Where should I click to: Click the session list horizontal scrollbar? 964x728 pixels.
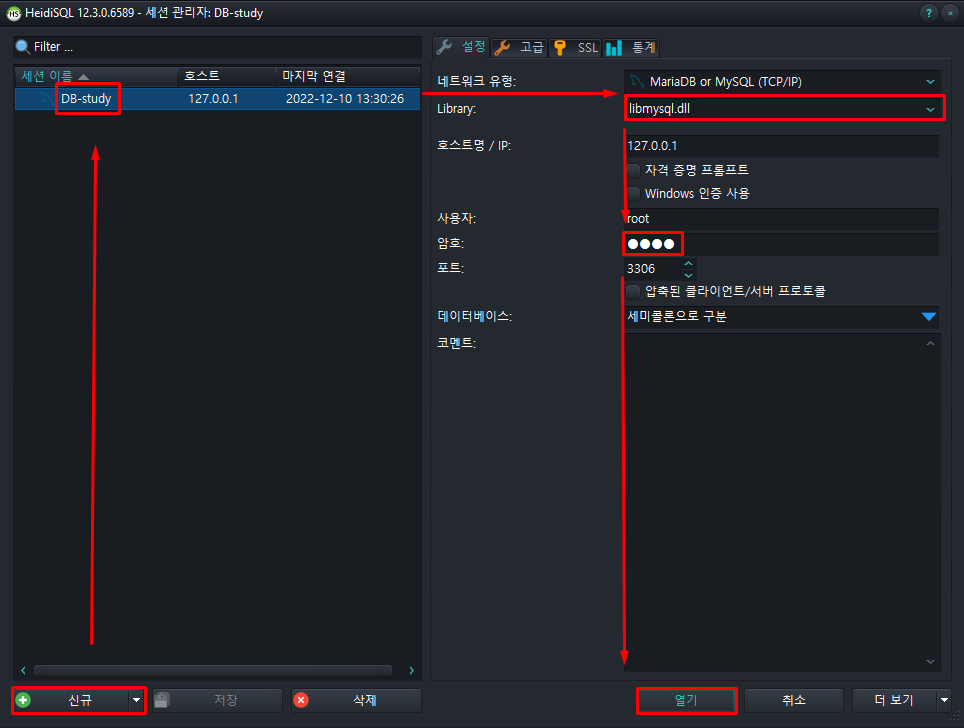[213, 670]
